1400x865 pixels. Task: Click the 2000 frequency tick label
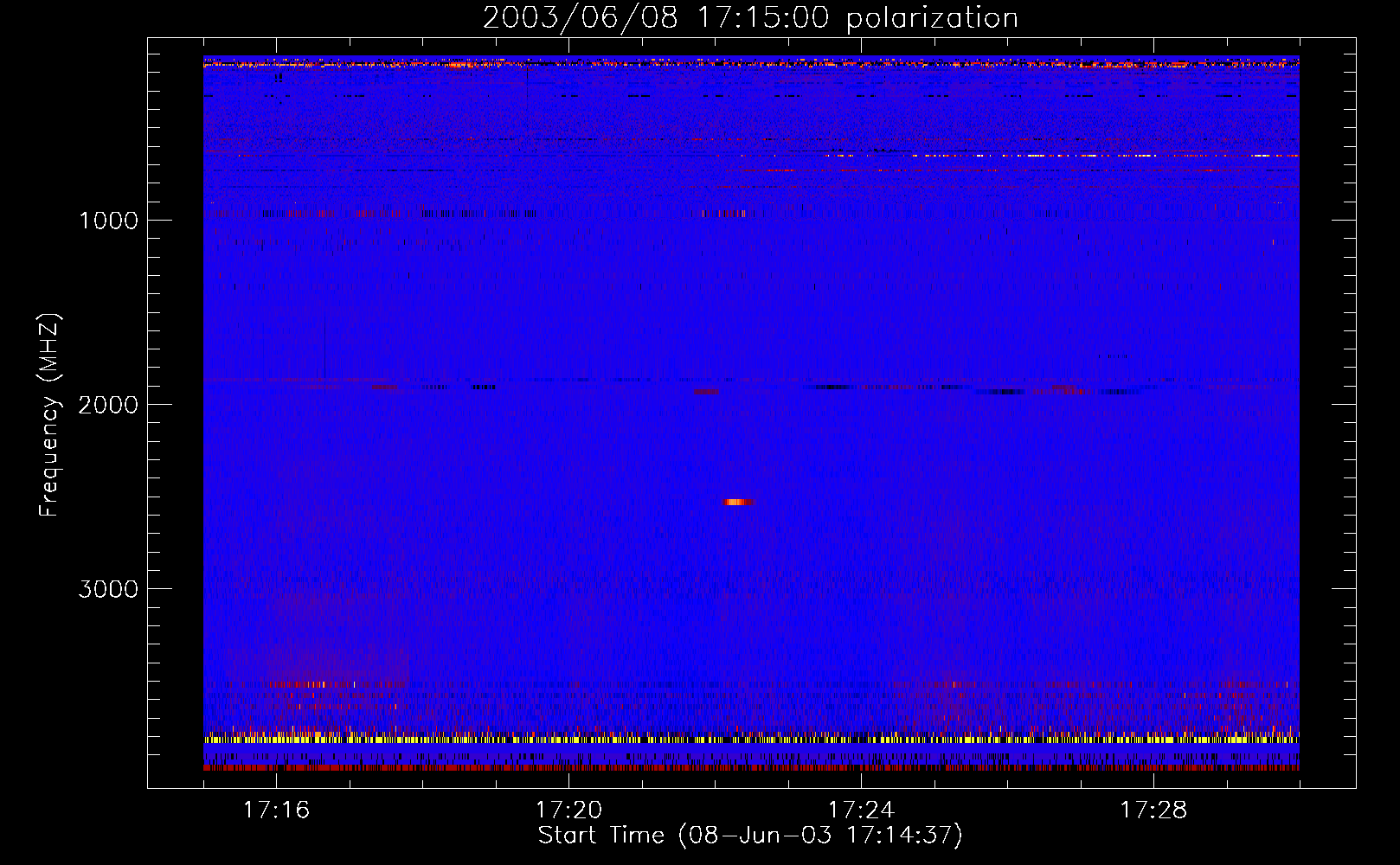(x=108, y=405)
